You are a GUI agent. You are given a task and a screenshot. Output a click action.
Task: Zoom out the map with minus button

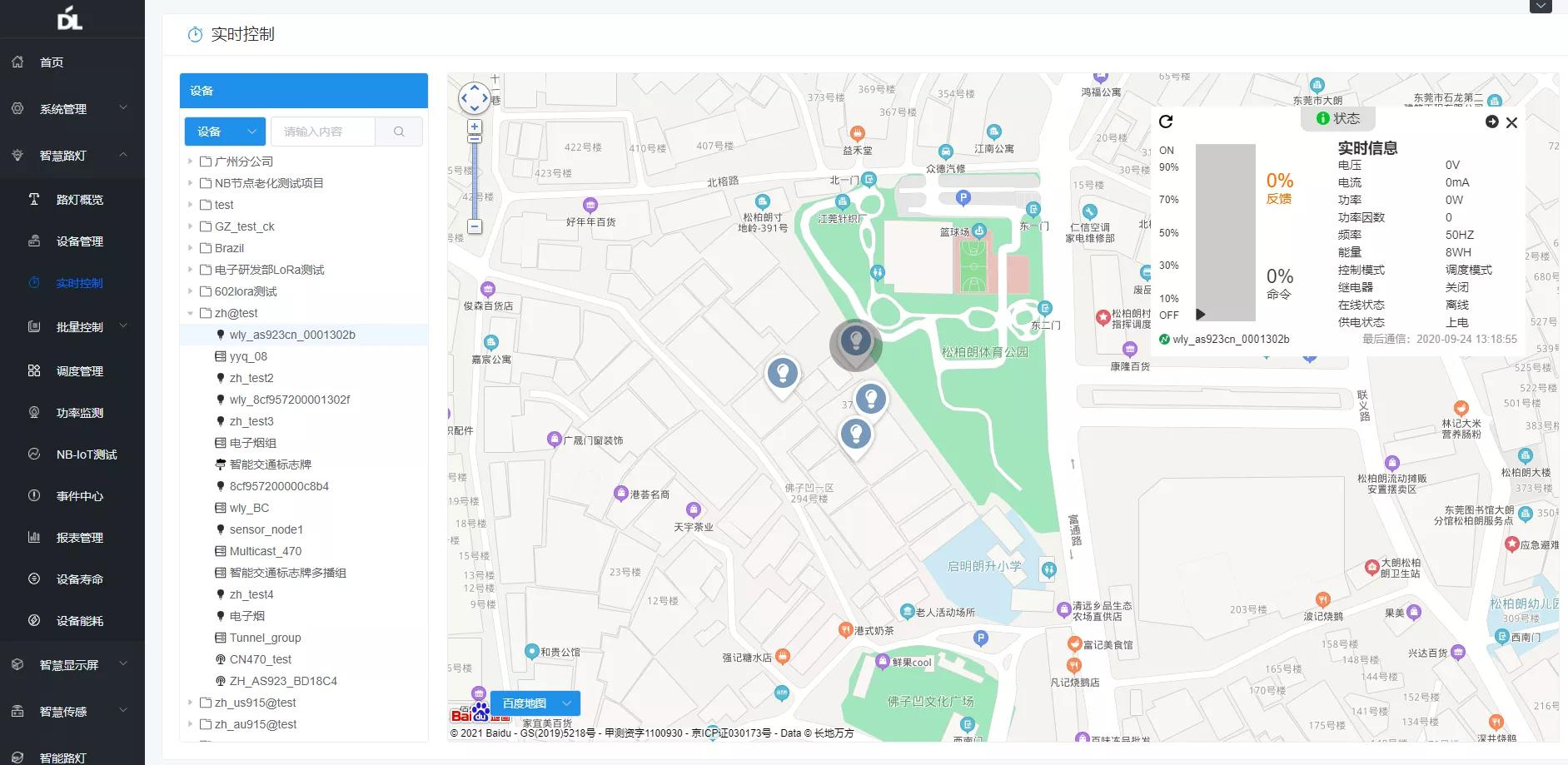(x=475, y=226)
